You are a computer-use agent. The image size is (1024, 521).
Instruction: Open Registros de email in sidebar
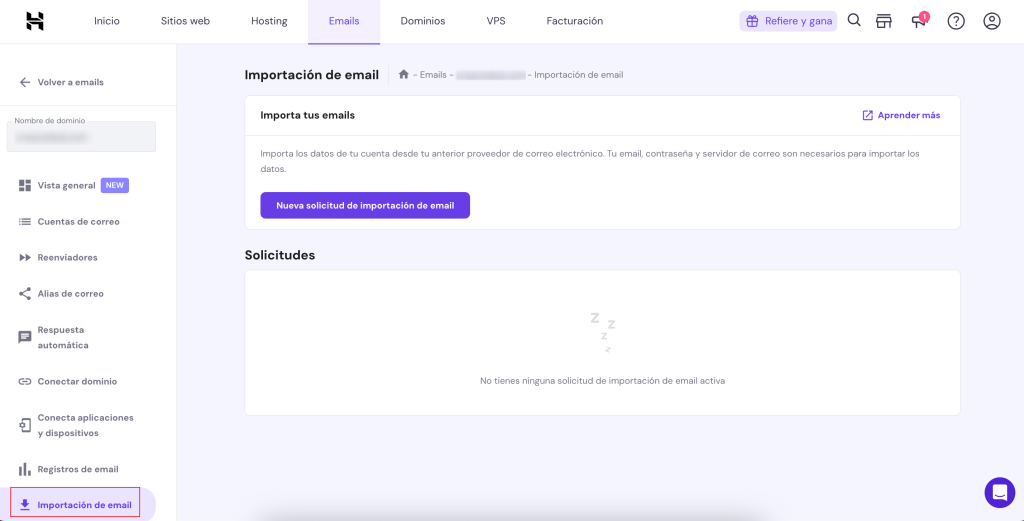[x=78, y=469]
